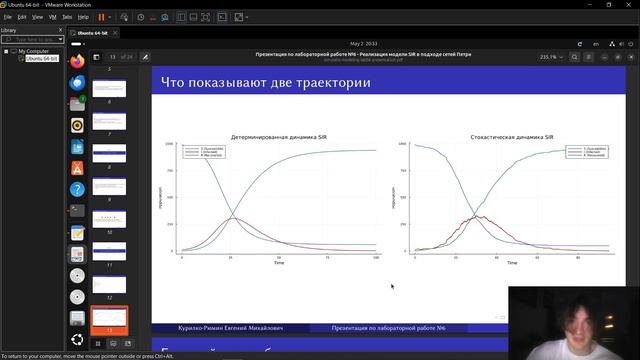Click the VMware pause (suspend) button
The height and width of the screenshot is (360, 640).
101,17
